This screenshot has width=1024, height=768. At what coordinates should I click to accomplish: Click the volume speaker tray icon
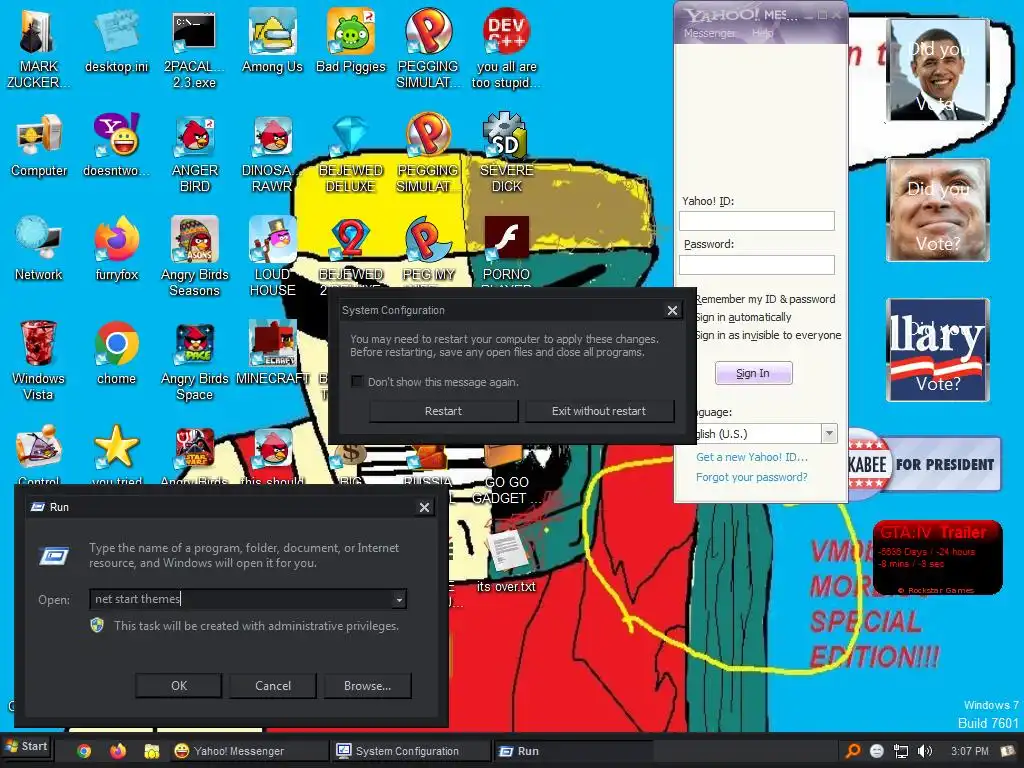pyautogui.click(x=925, y=751)
